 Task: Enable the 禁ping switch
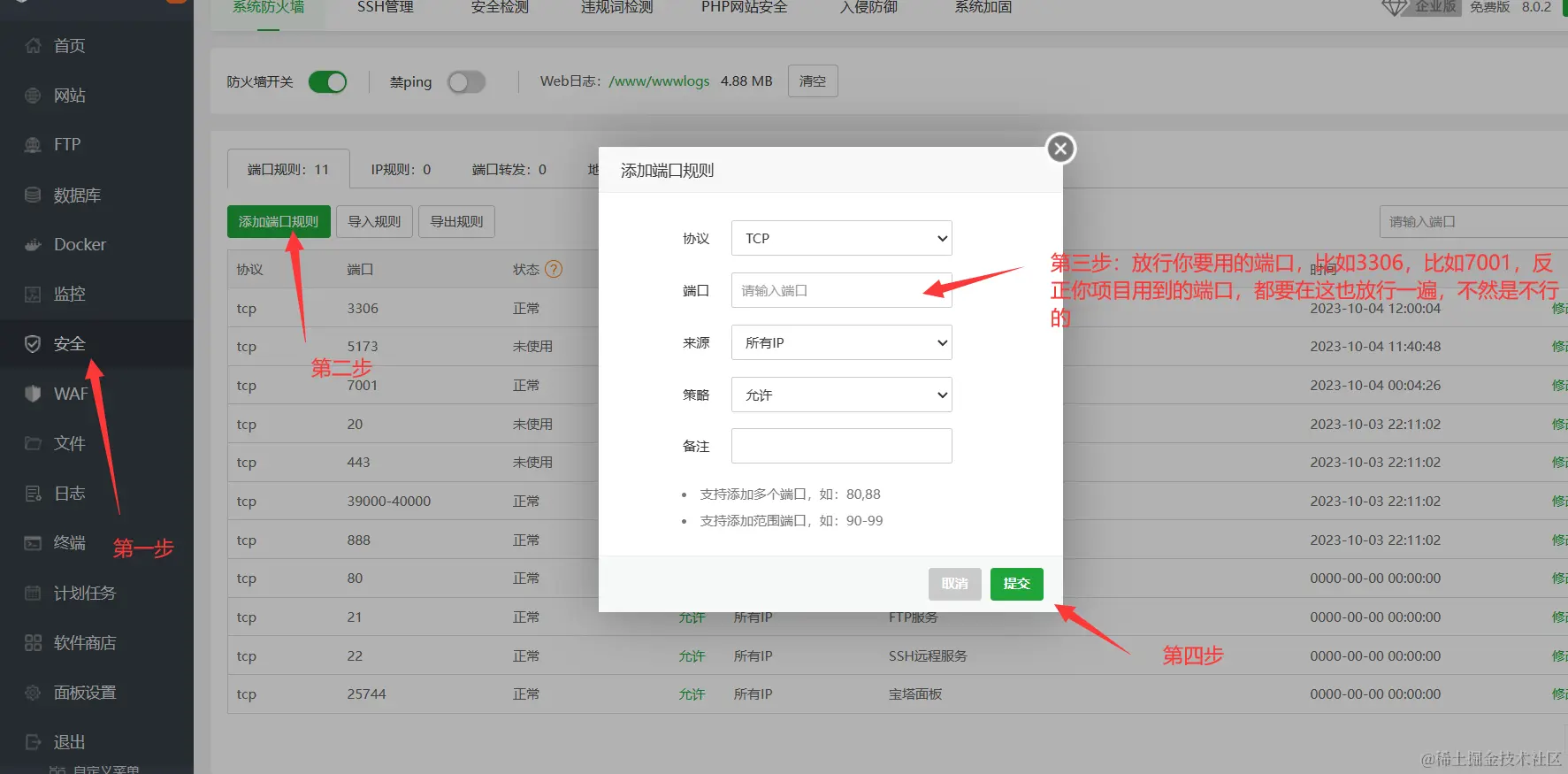(466, 82)
